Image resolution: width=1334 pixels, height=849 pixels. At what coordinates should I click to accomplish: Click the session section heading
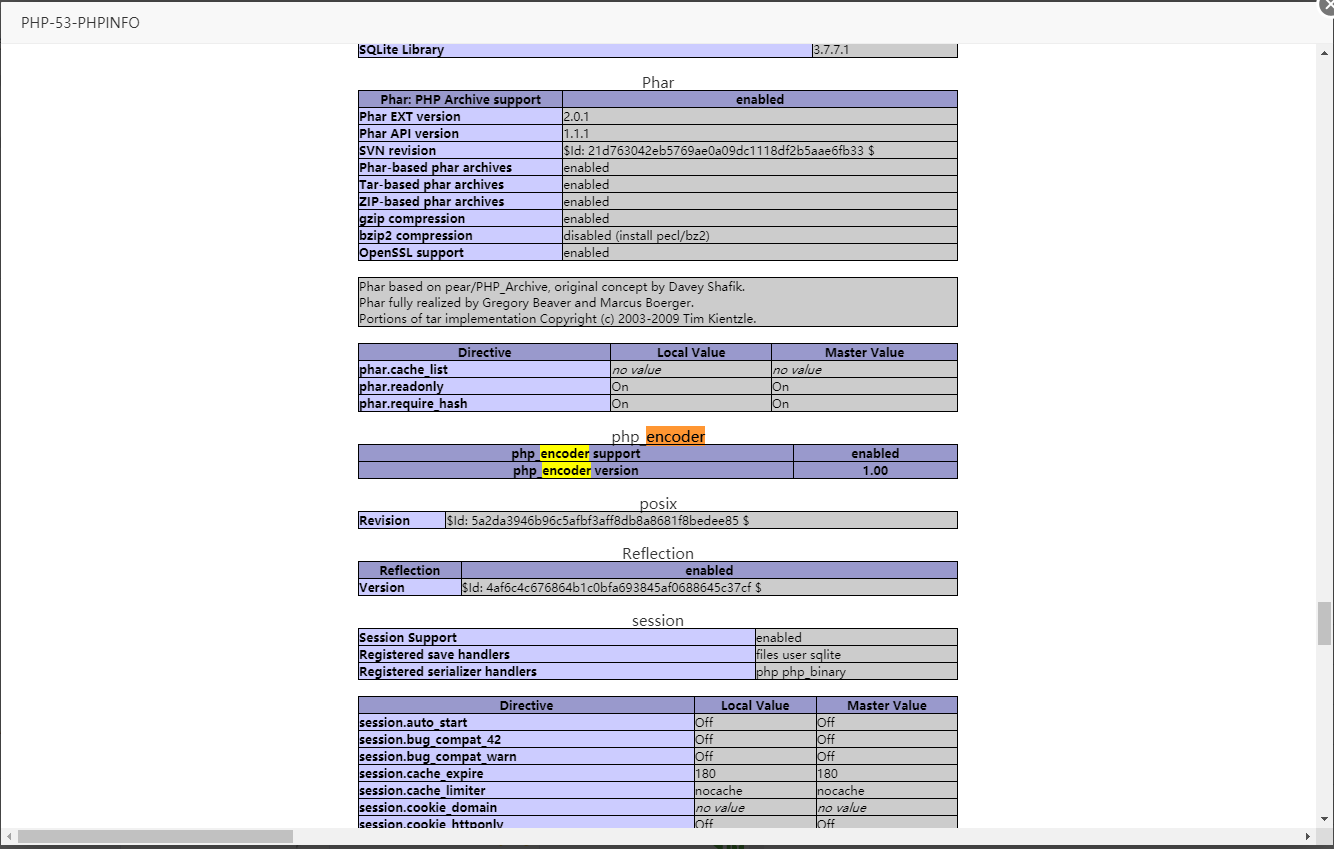658,620
